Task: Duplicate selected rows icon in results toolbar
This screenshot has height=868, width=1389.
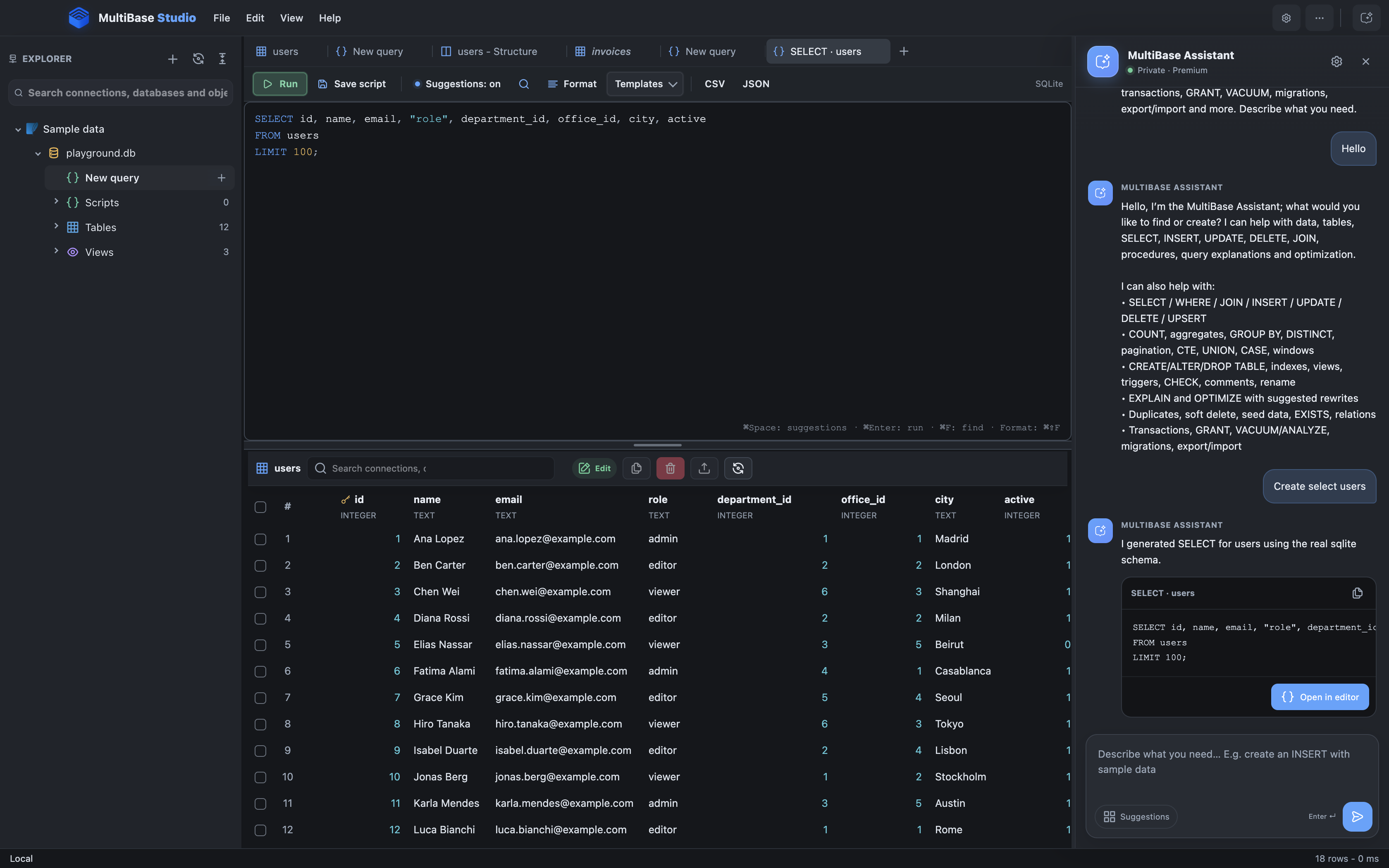Action: [x=636, y=468]
